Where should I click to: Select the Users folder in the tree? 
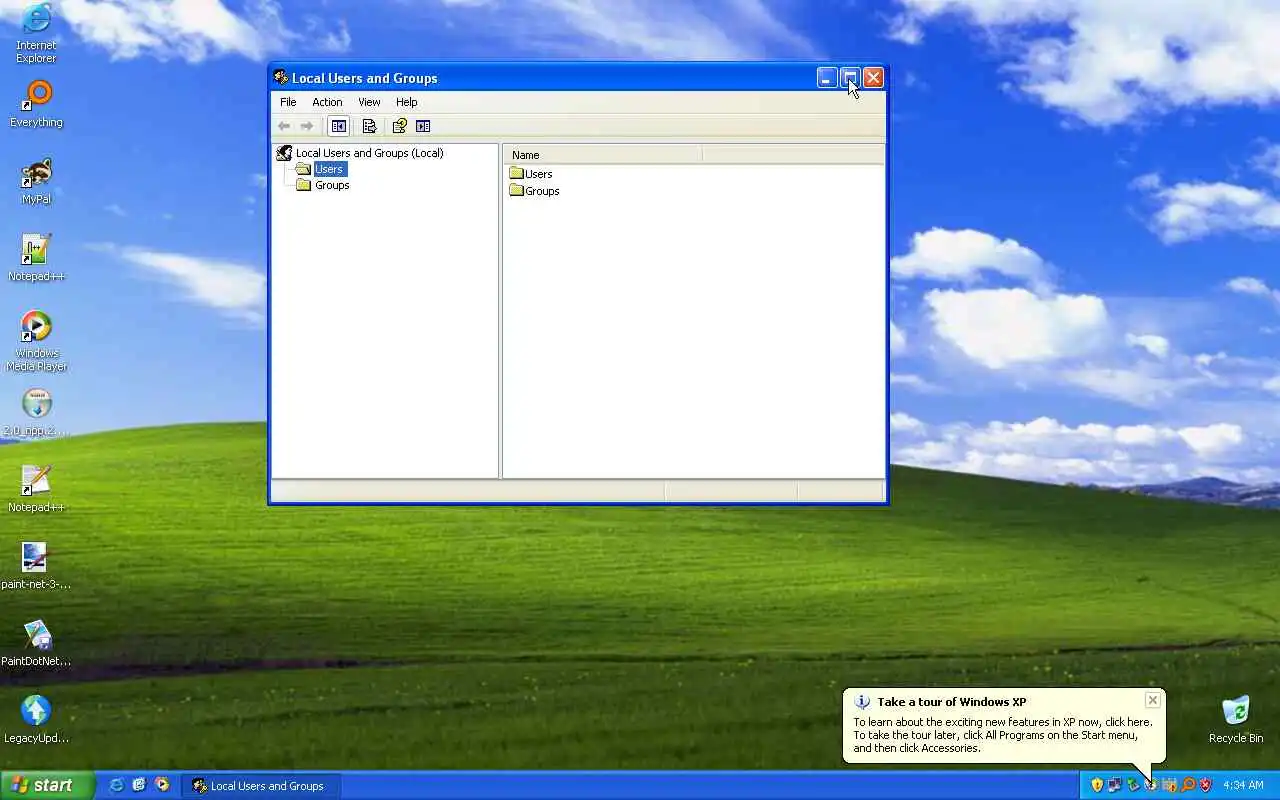[x=321, y=169]
